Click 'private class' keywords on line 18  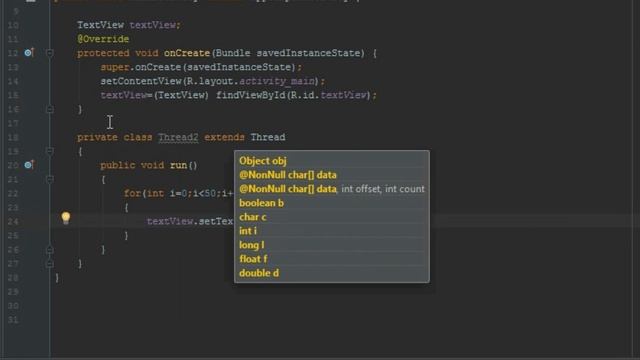[115, 137]
